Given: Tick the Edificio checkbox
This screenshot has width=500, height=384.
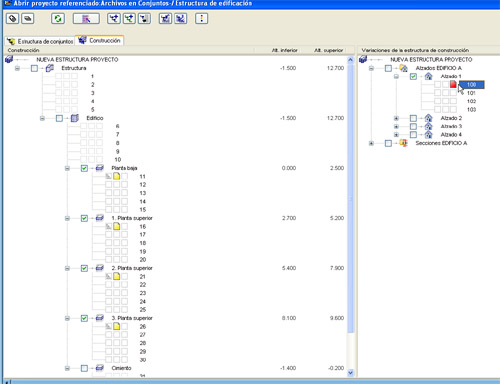Looking at the screenshot, I should [59, 118].
